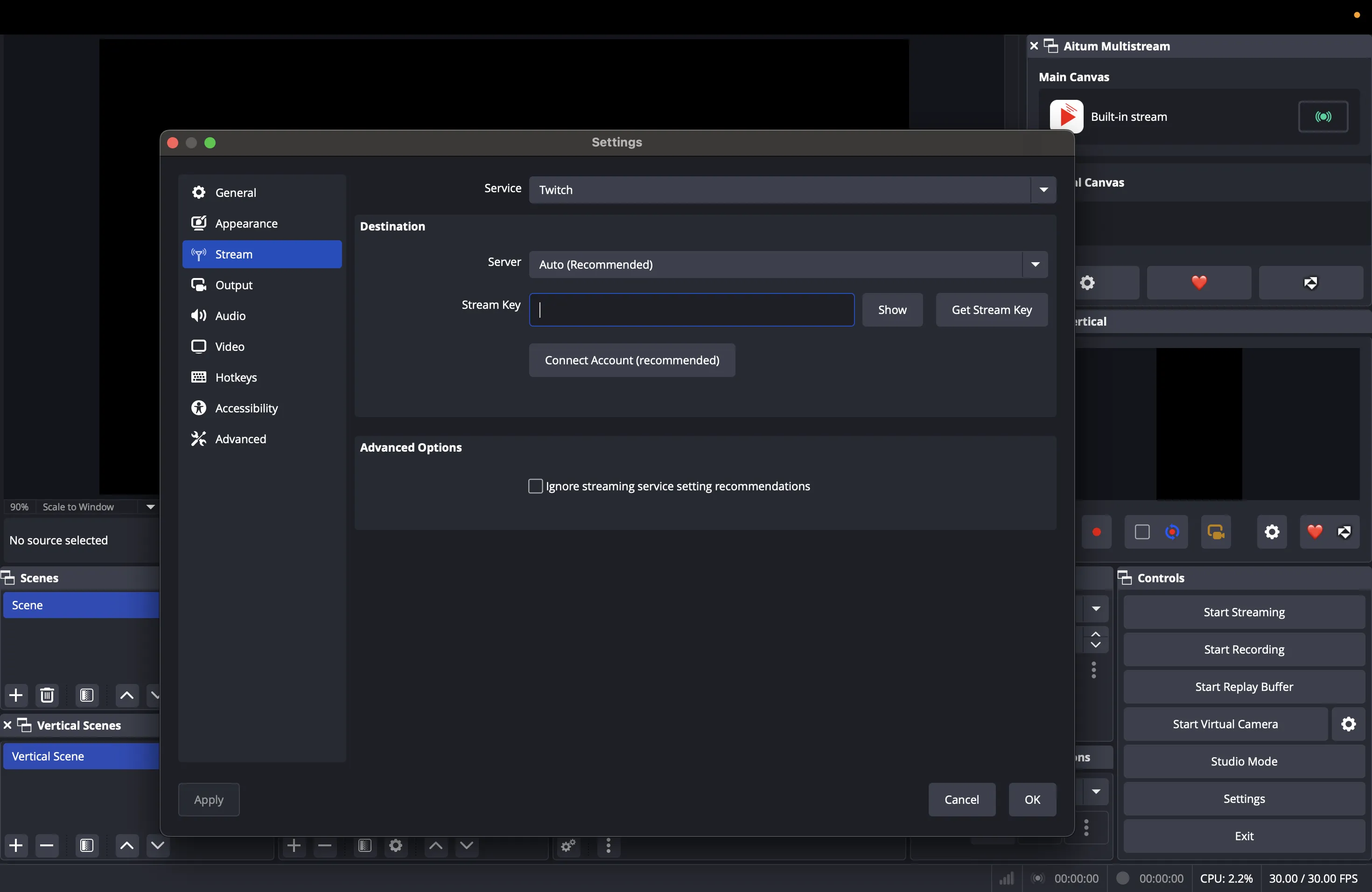This screenshot has width=1372, height=892.
Task: Start vertical virtual camera orange icon
Action: click(x=1216, y=532)
